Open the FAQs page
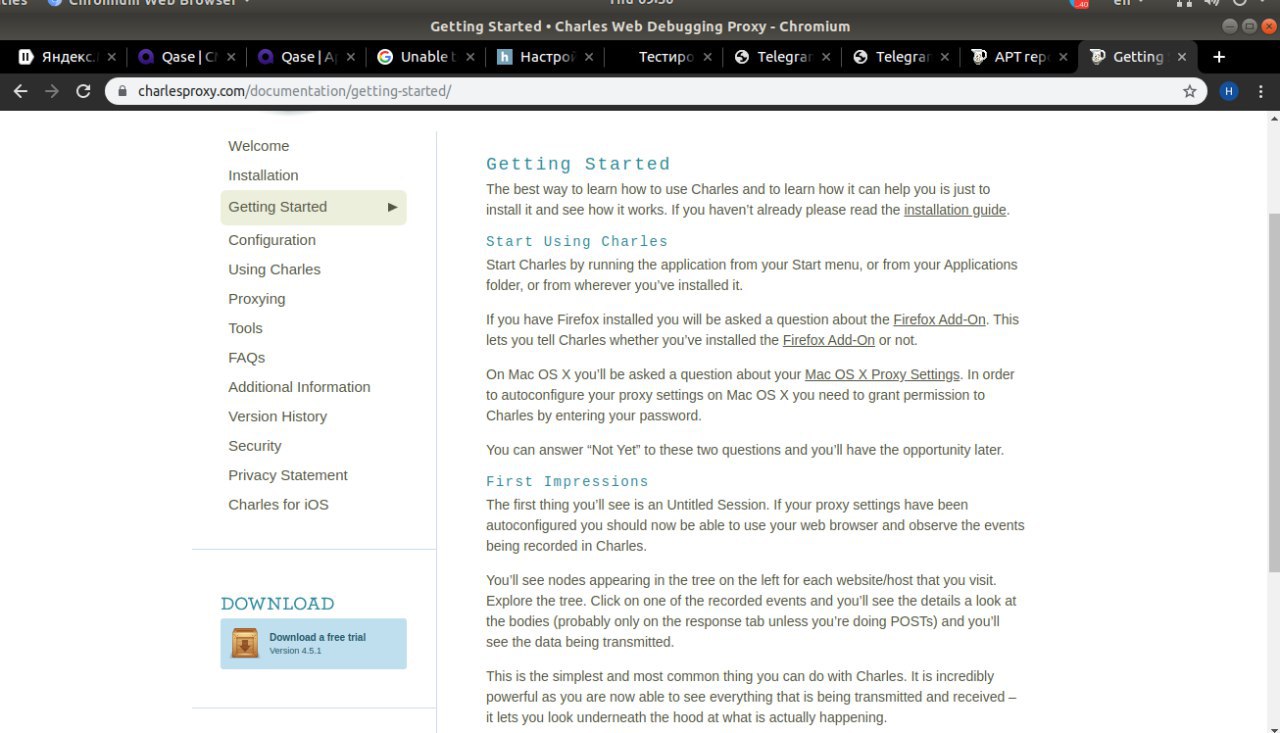 [x=246, y=357]
